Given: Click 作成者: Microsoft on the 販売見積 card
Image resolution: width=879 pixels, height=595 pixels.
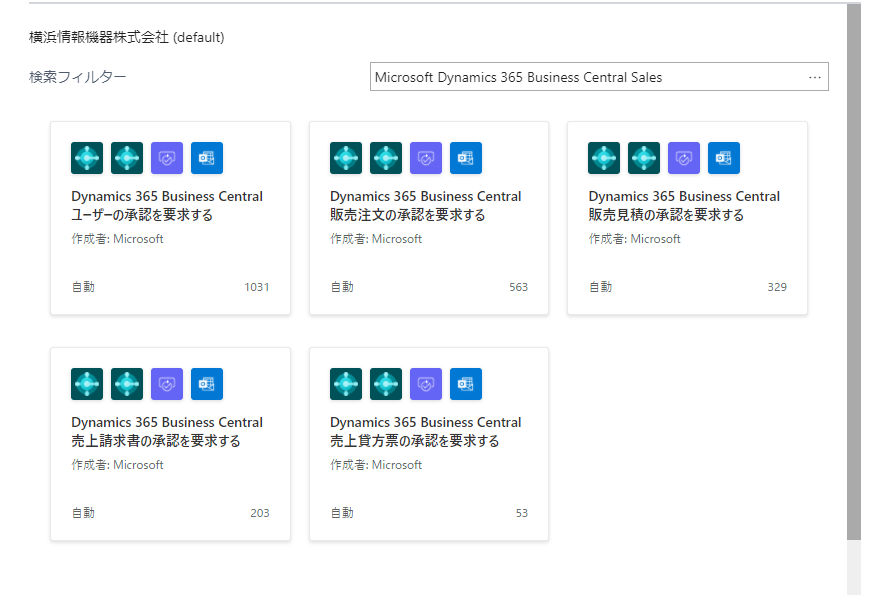Looking at the screenshot, I should click(635, 239).
